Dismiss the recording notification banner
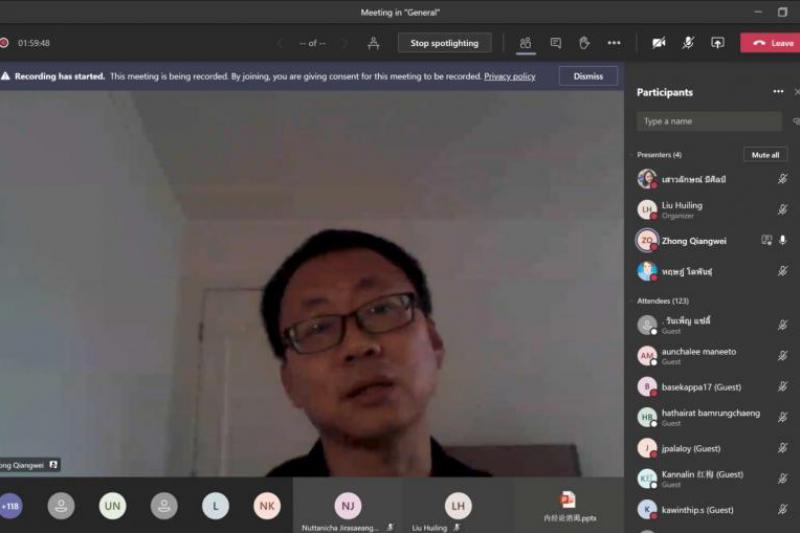Viewport: 800px width, 533px height. tap(588, 76)
